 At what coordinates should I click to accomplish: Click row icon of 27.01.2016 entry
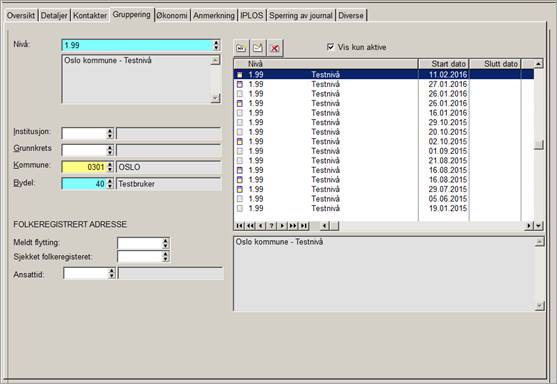240,84
